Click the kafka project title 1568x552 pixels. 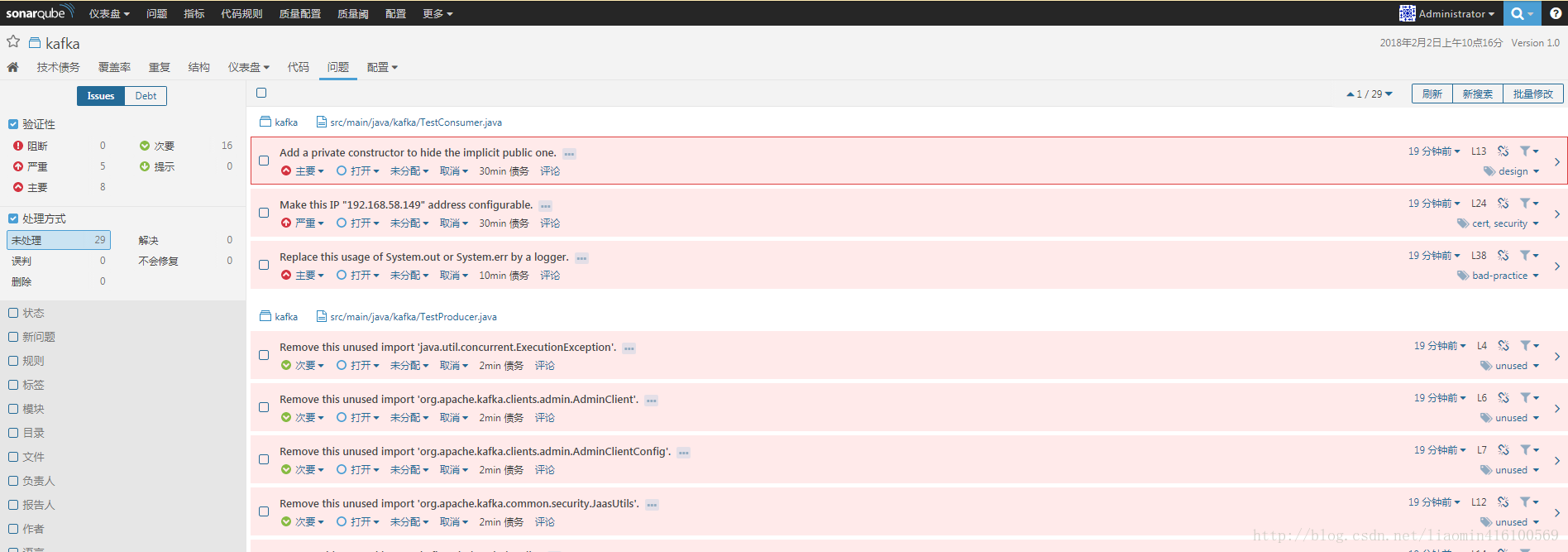(x=63, y=43)
